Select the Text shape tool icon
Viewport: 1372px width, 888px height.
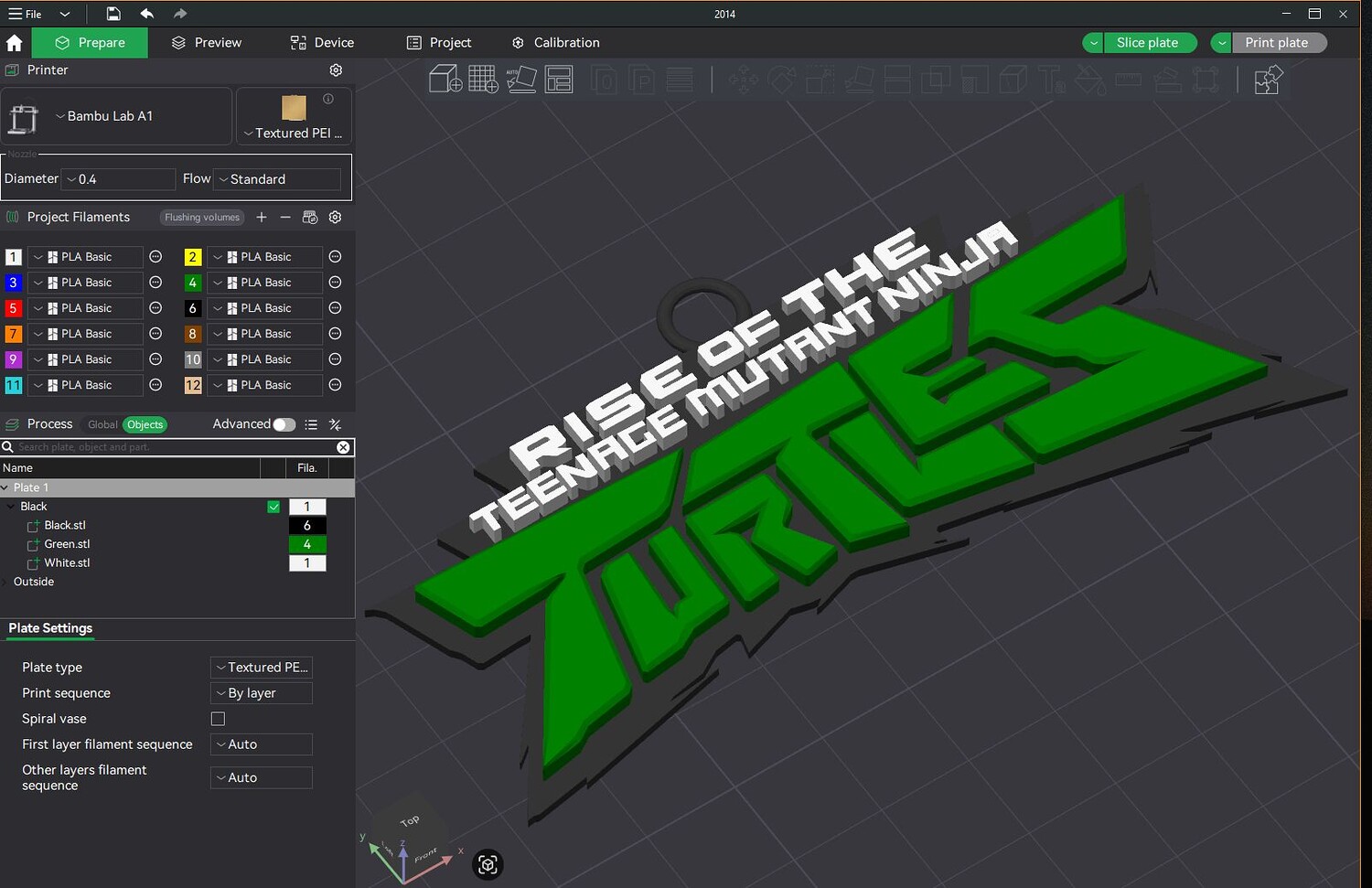click(1051, 80)
